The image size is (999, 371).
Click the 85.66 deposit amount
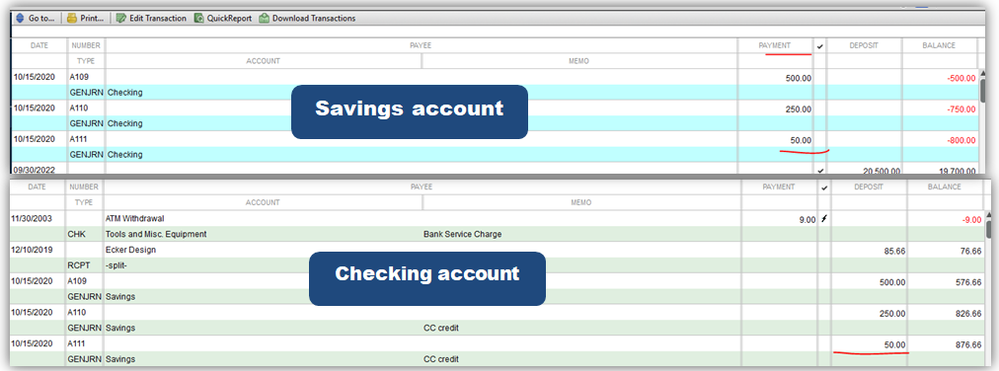895,251
